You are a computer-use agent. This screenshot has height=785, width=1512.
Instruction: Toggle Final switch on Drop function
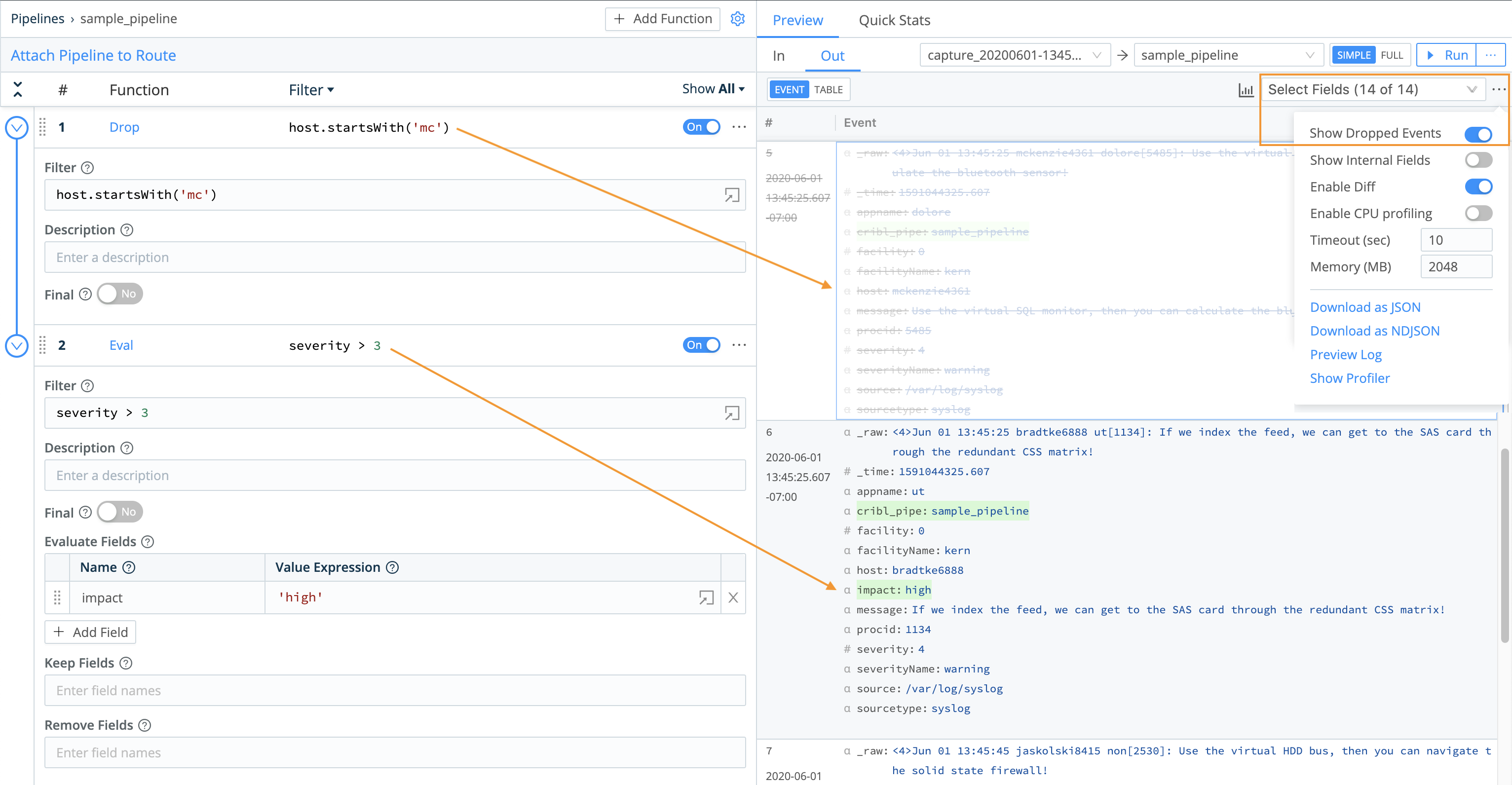click(x=119, y=294)
